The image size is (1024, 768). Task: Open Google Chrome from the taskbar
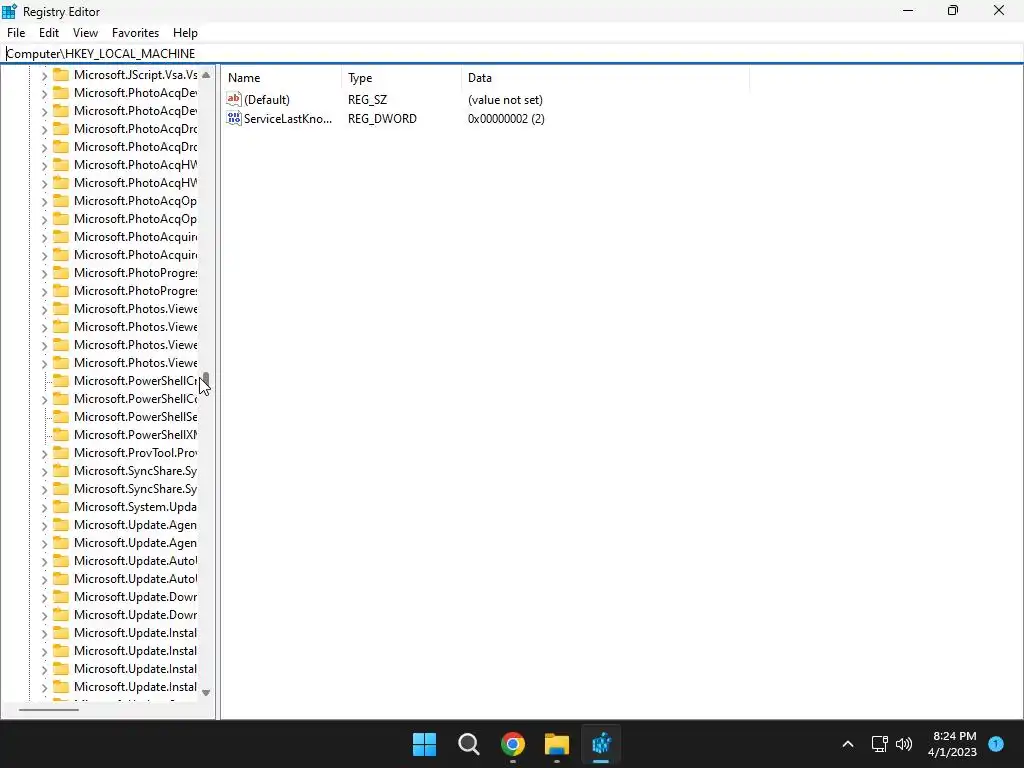513,744
